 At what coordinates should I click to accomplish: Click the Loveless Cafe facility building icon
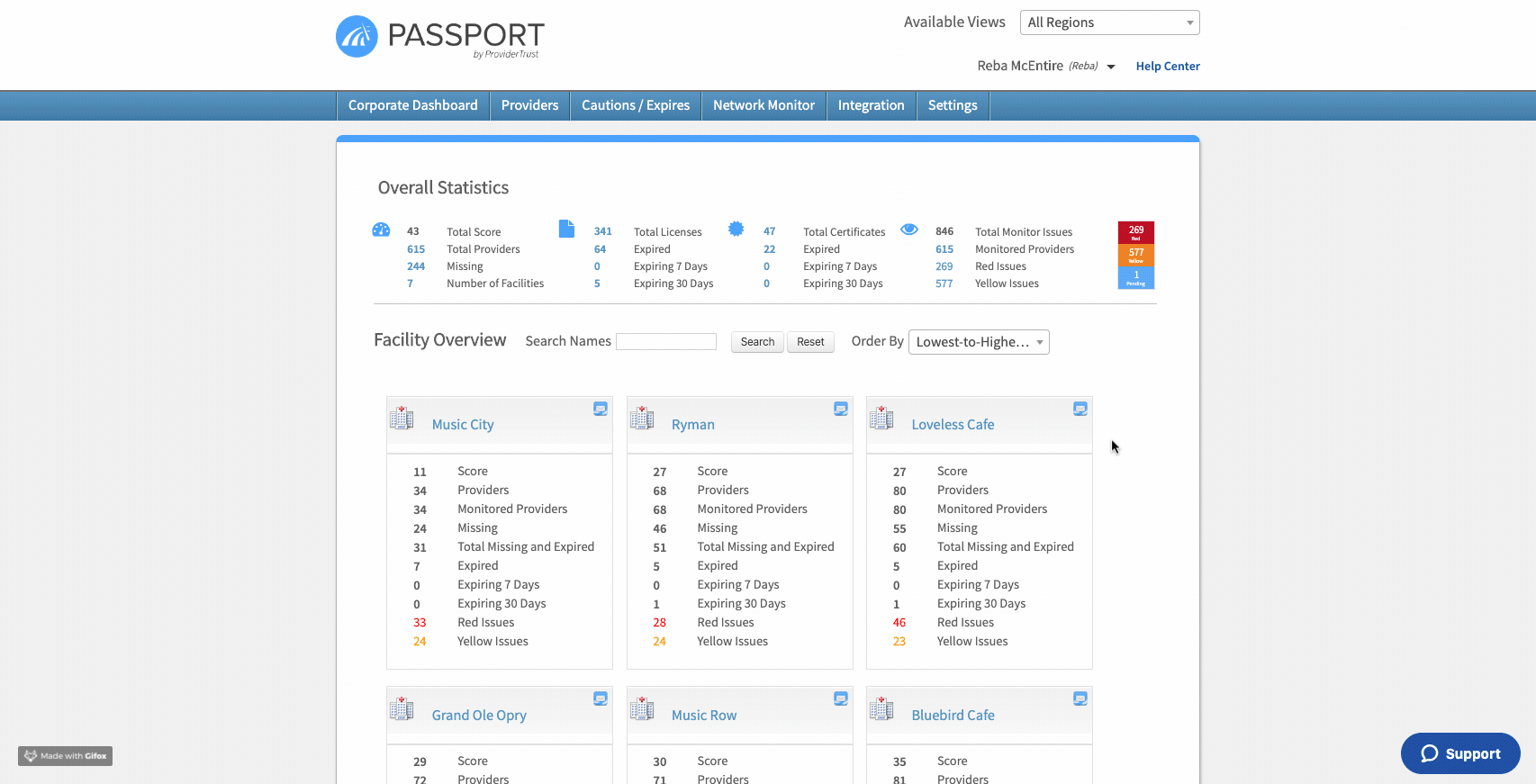click(x=881, y=419)
